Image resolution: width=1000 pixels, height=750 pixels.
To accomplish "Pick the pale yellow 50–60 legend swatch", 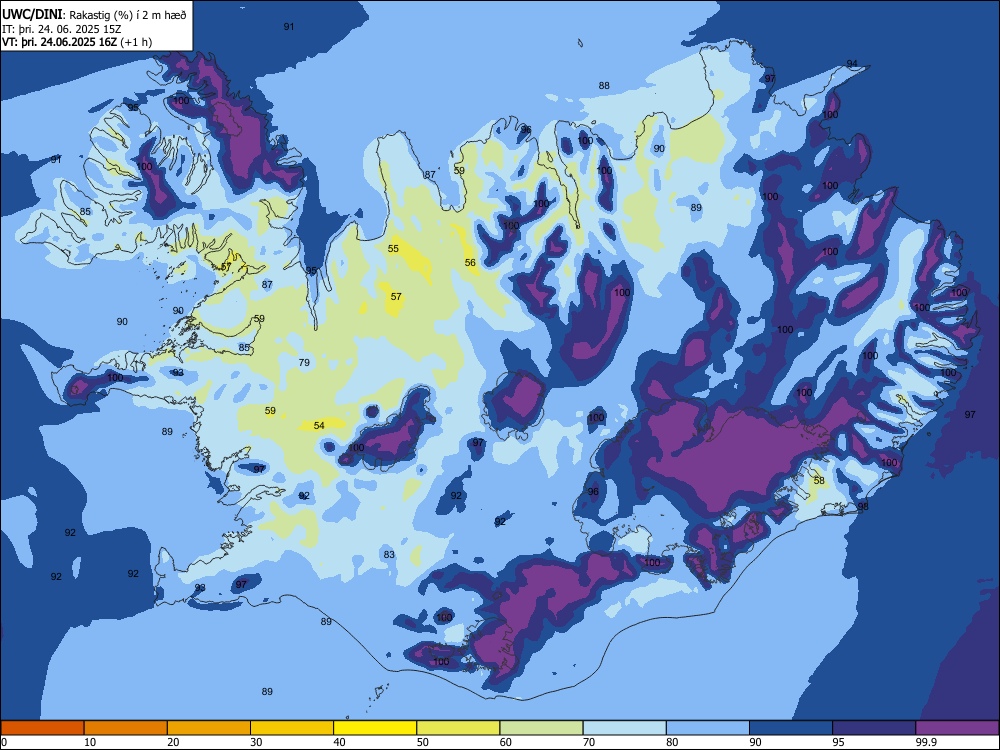I will (458, 728).
